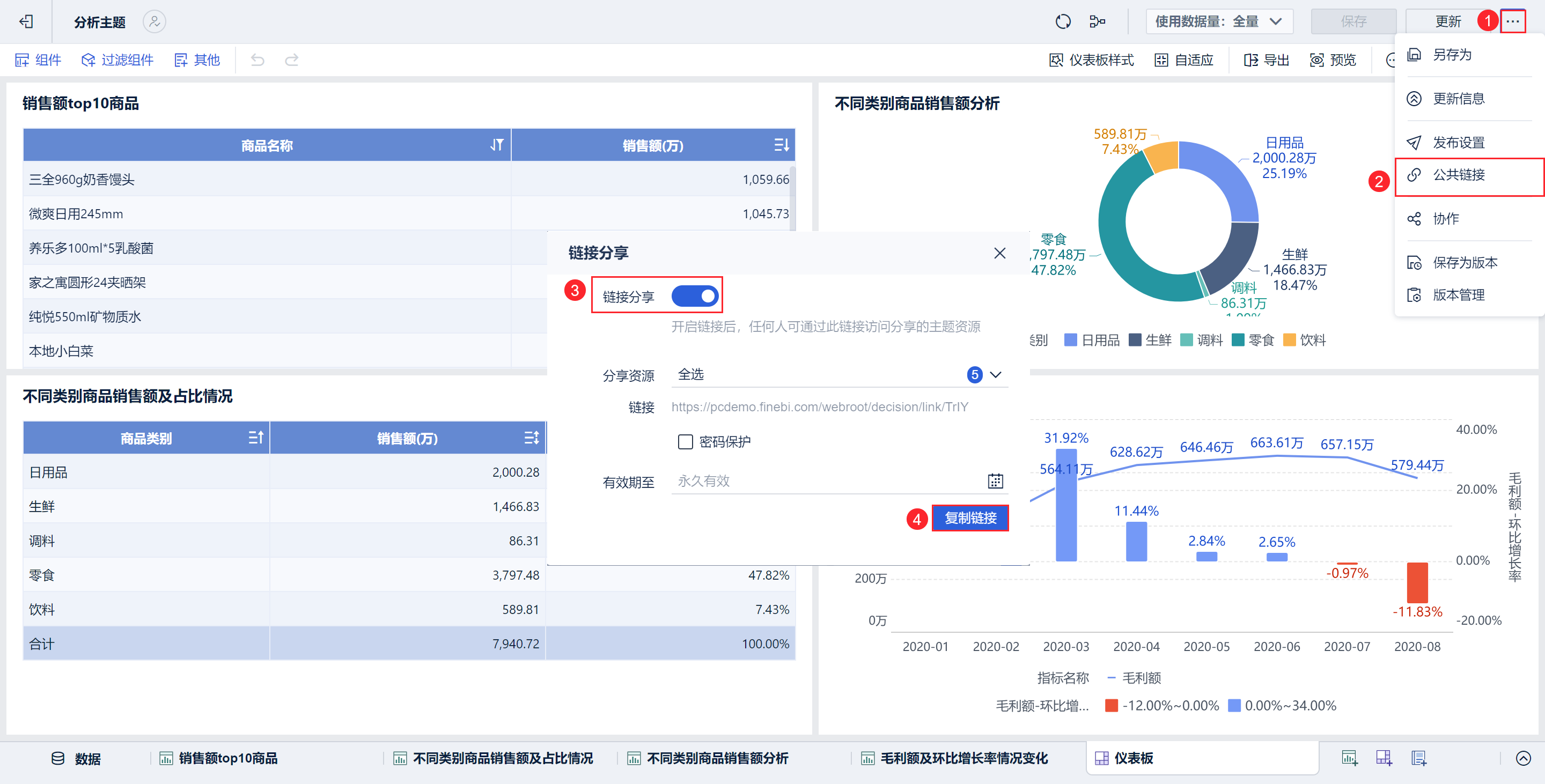Click the add chart component icon bottom right

coord(1350,758)
